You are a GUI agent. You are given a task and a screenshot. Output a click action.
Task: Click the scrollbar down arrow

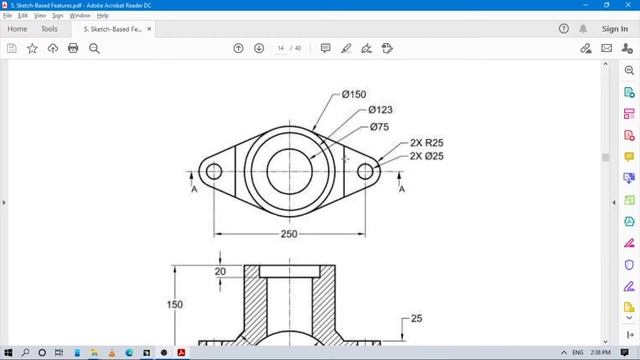pos(605,342)
